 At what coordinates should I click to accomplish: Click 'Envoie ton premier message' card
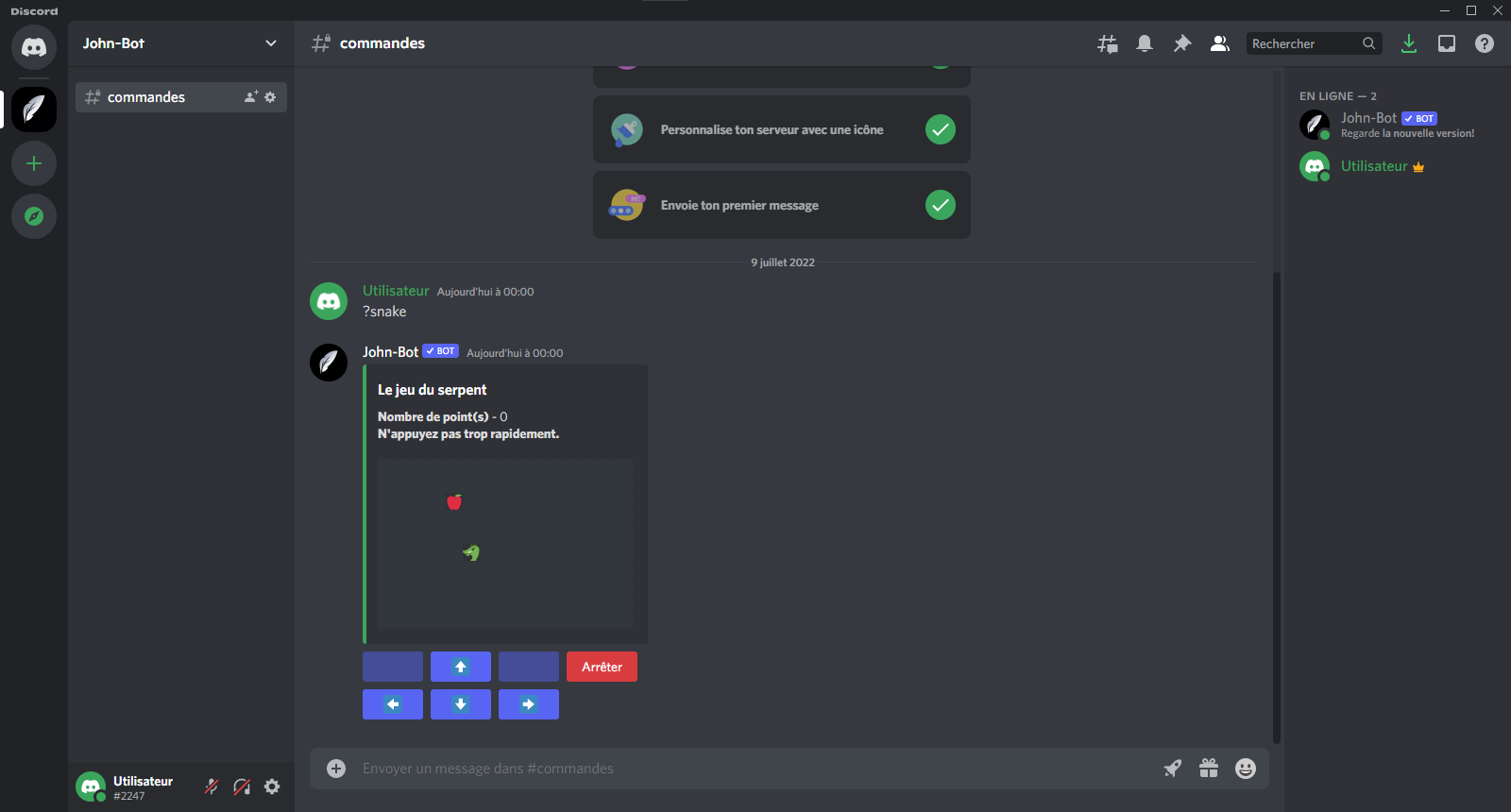[782, 205]
